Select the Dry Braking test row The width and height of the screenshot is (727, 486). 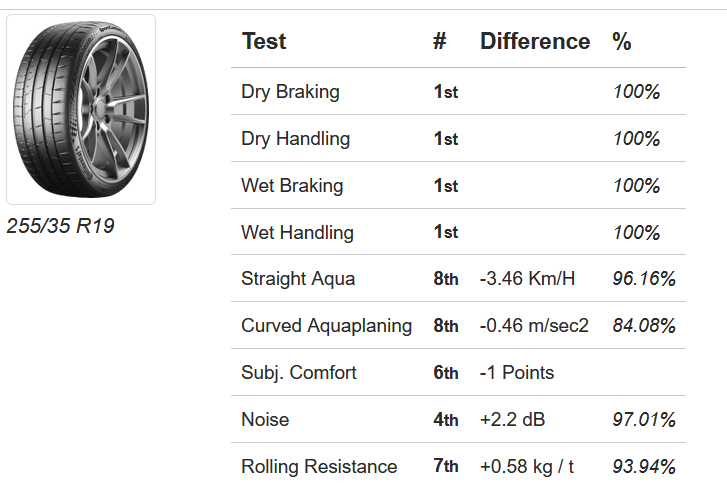(x=290, y=92)
